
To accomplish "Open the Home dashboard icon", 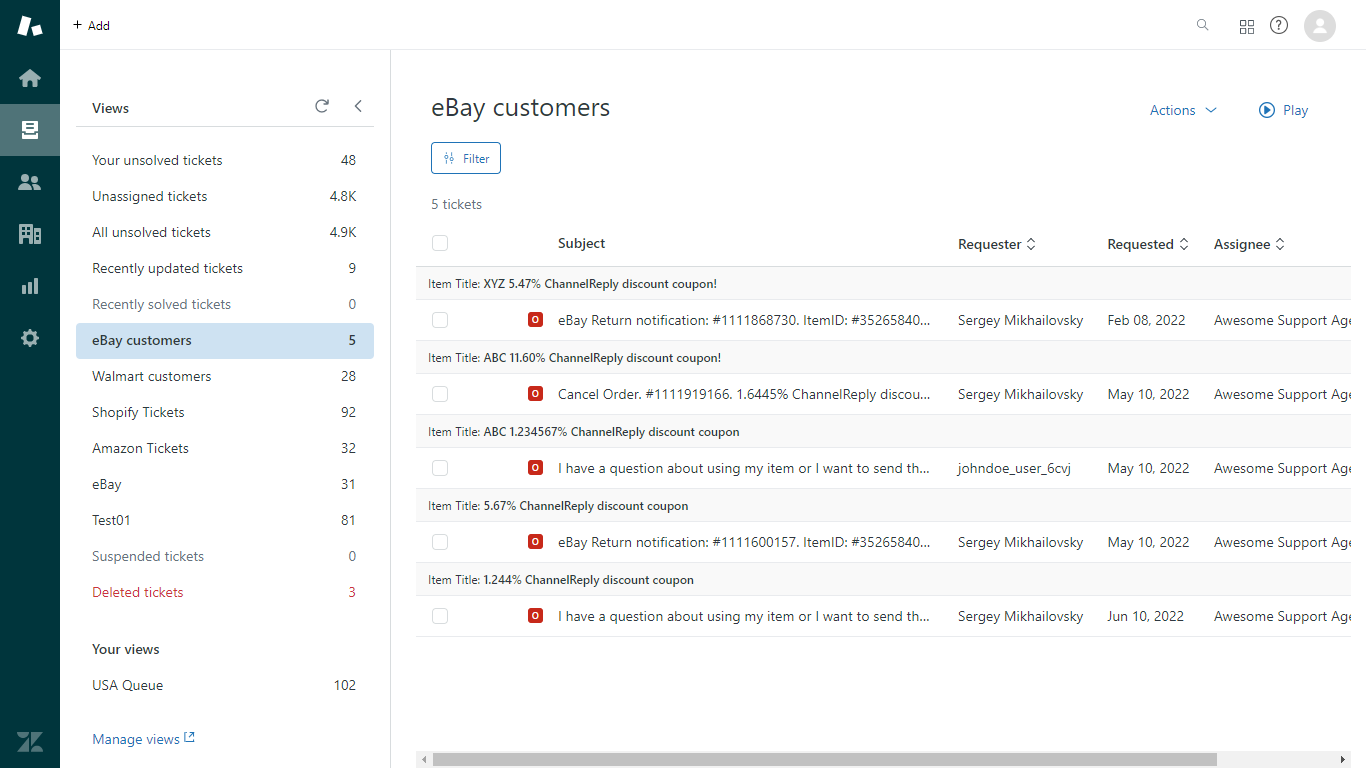I will [x=30, y=78].
